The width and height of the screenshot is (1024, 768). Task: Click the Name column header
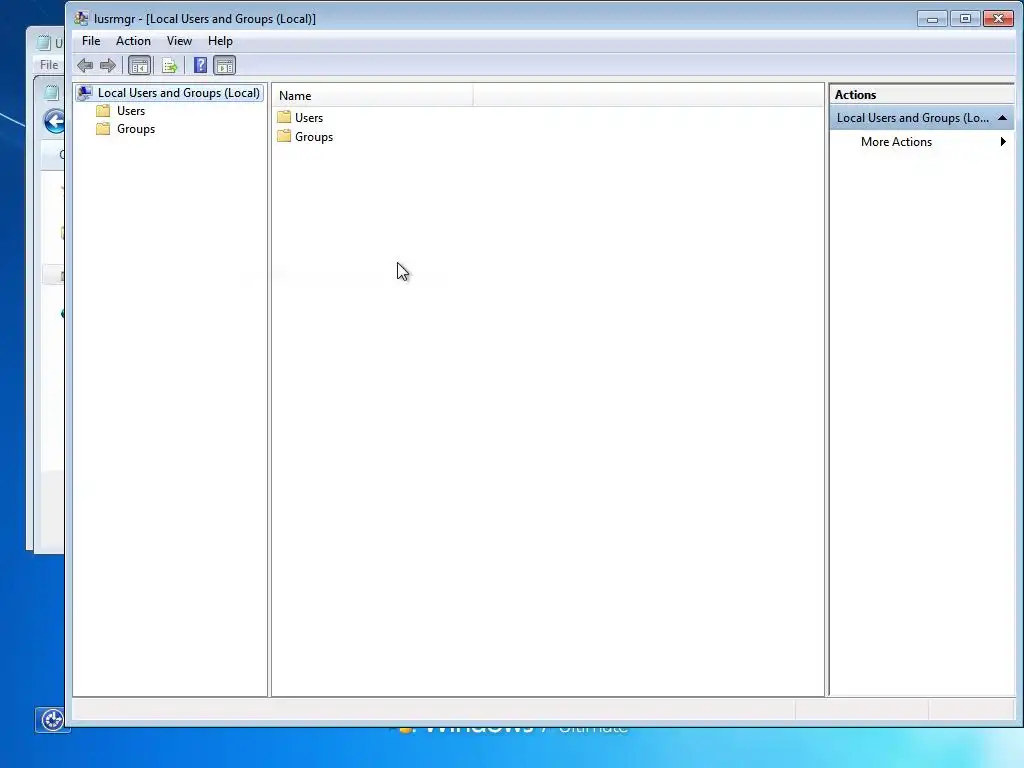372,95
